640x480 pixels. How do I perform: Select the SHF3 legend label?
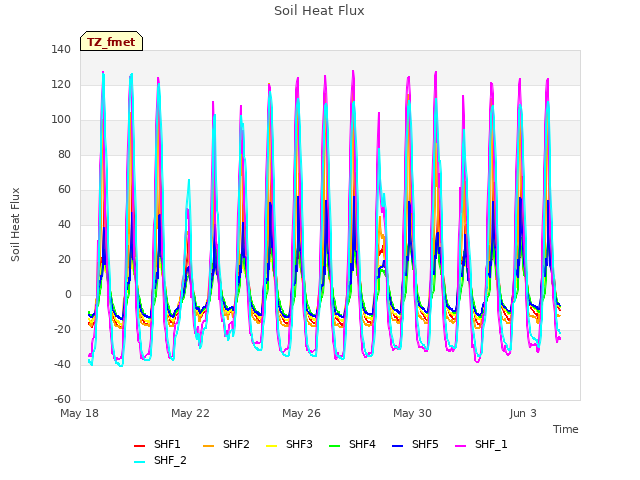pyautogui.click(x=299, y=444)
